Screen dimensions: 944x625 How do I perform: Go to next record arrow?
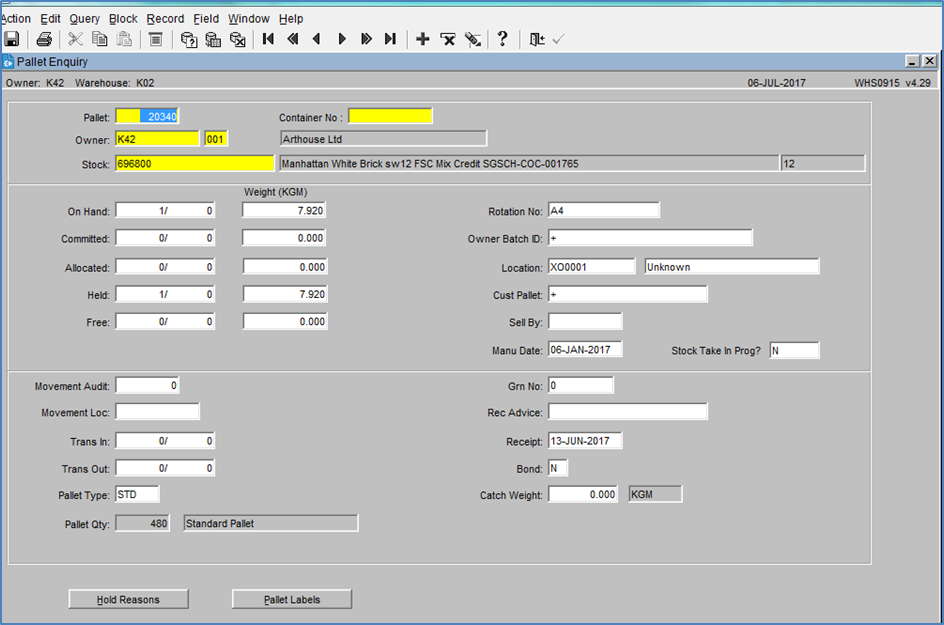342,39
